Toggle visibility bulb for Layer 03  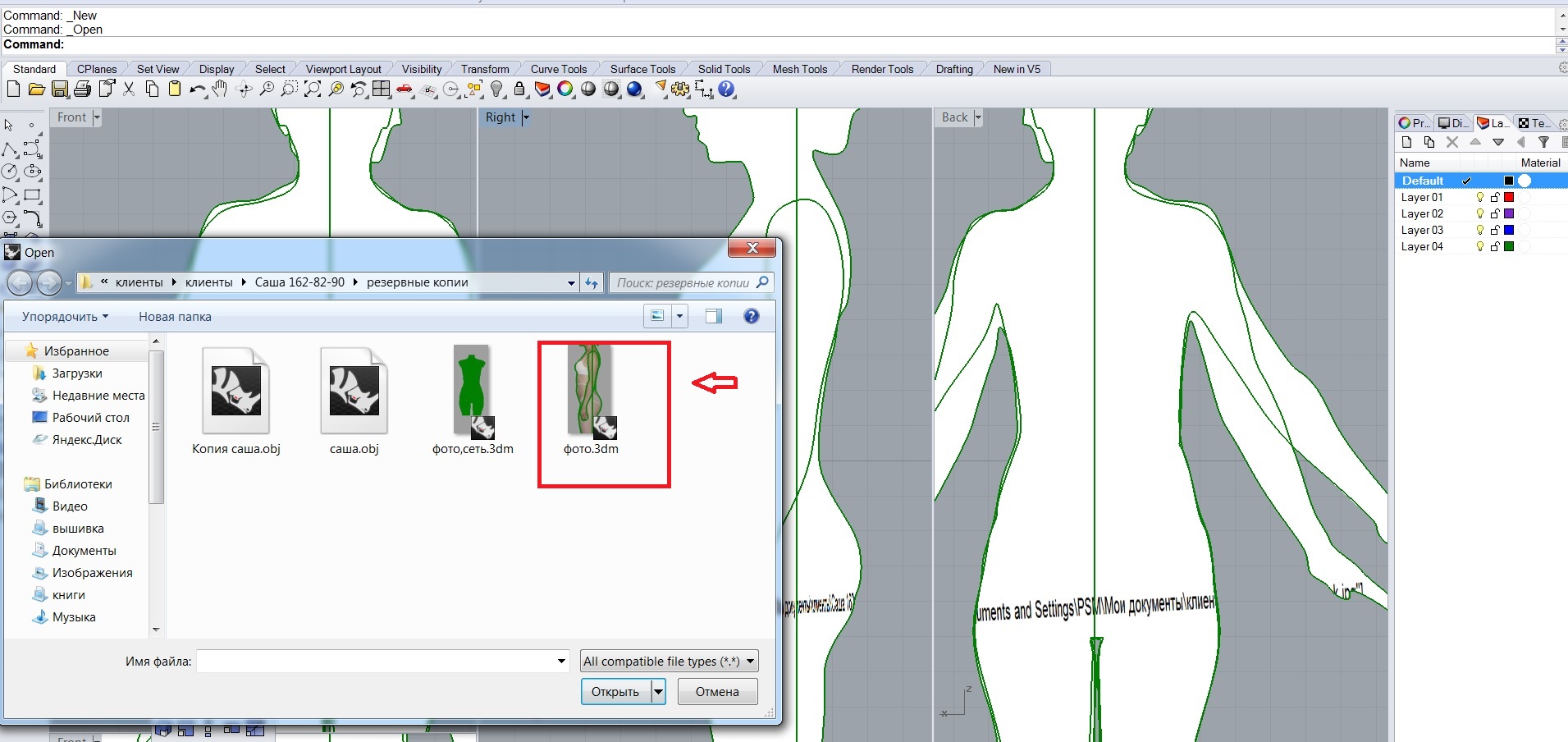(1480, 230)
